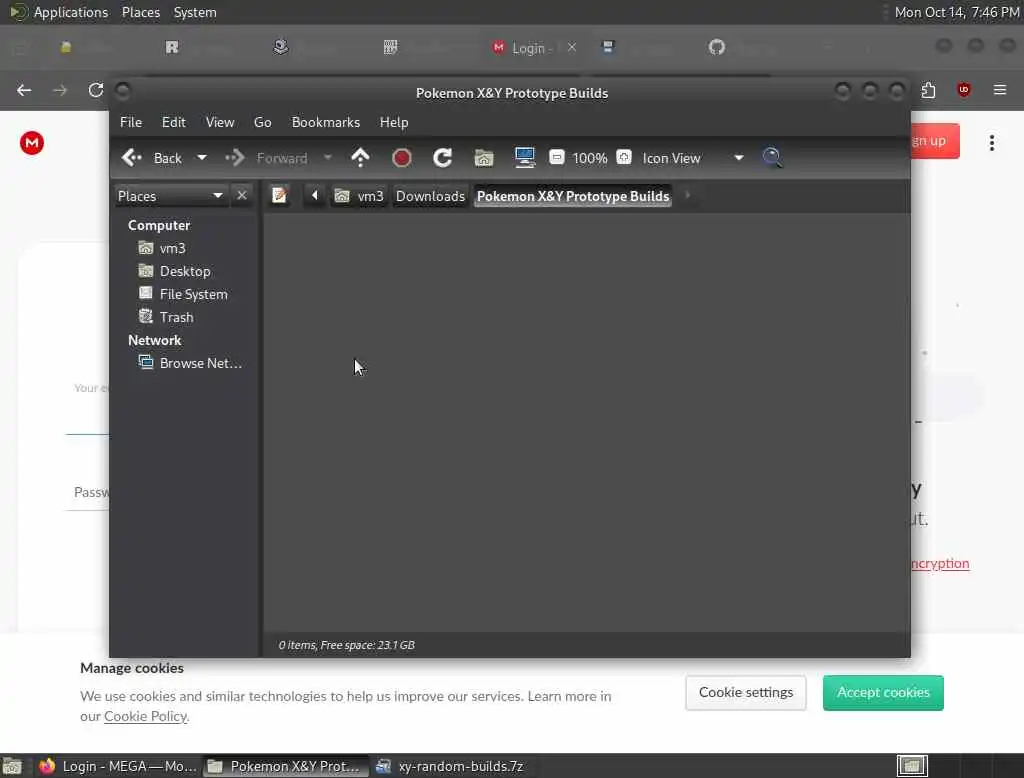
Task: Open the Edit menu
Action: click(x=174, y=122)
